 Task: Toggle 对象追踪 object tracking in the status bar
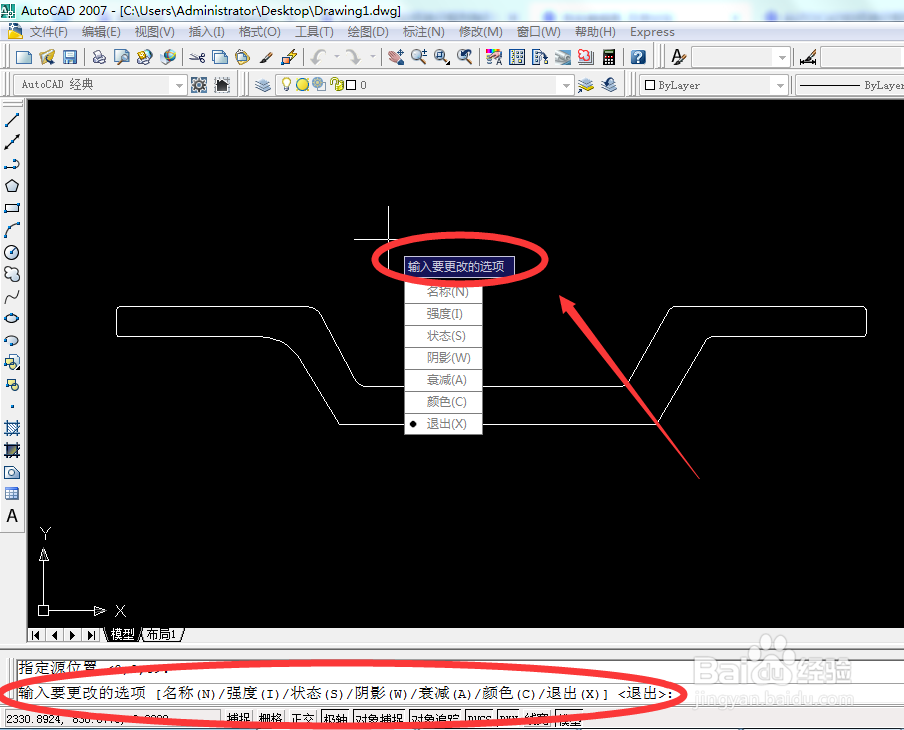(435, 718)
